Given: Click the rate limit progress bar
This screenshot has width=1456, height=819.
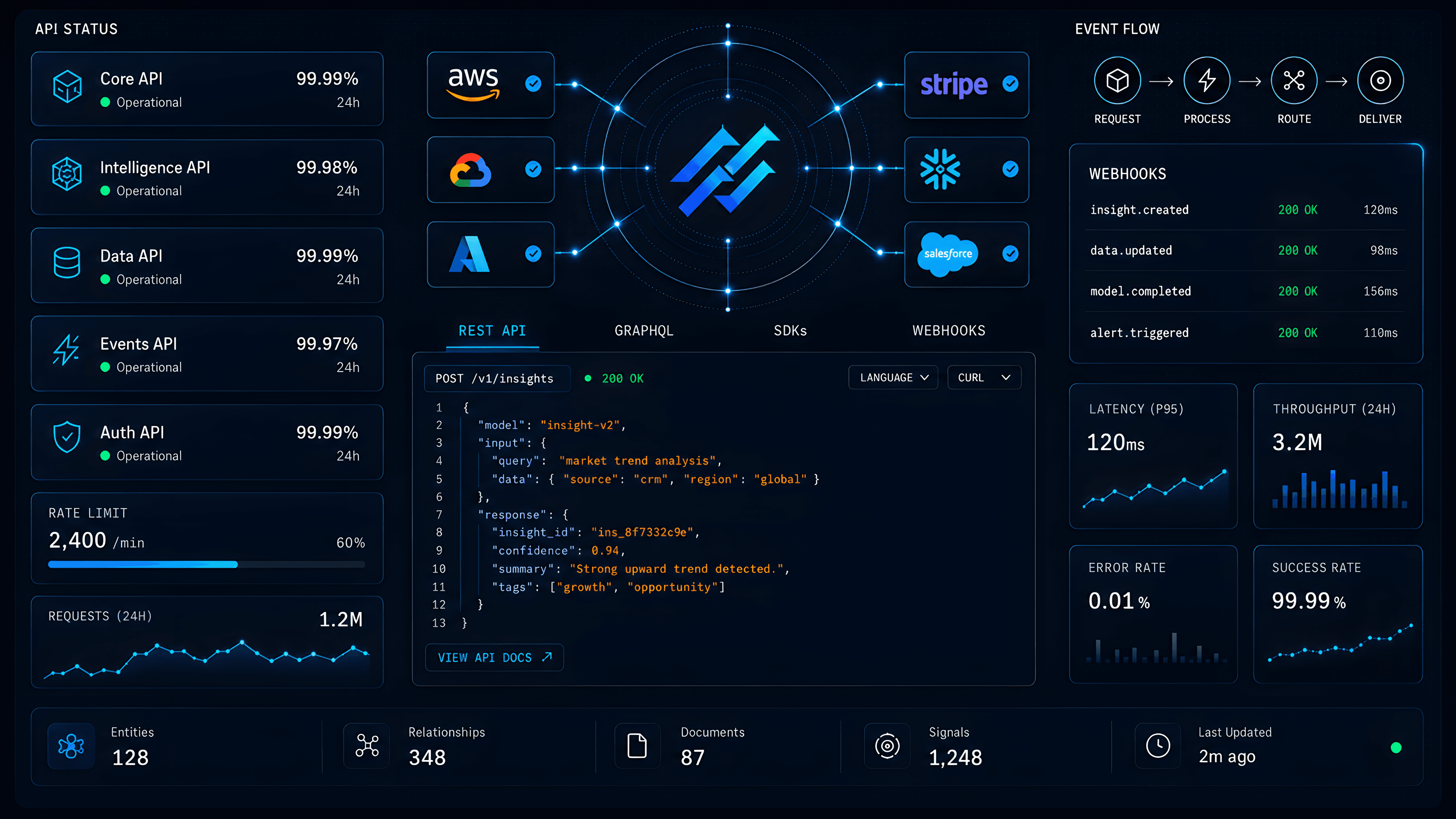Looking at the screenshot, I should pos(207,564).
